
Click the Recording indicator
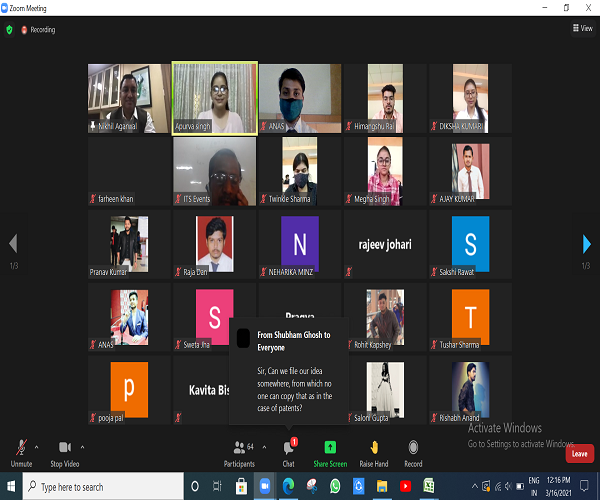tap(38, 30)
